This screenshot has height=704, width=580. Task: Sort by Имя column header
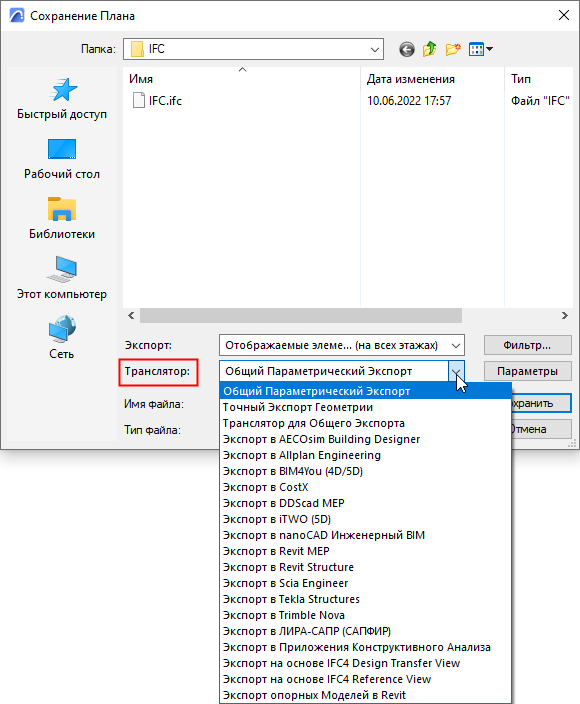coord(242,79)
